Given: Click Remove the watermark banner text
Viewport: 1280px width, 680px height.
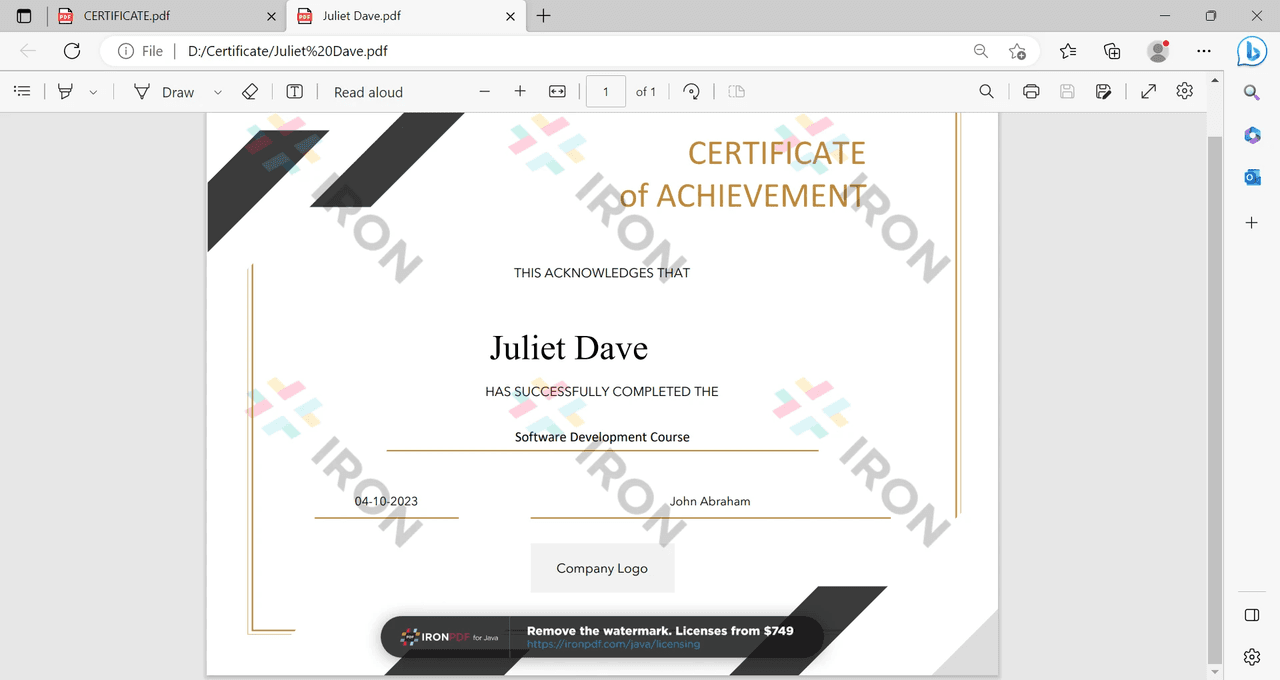Looking at the screenshot, I should tap(660, 631).
